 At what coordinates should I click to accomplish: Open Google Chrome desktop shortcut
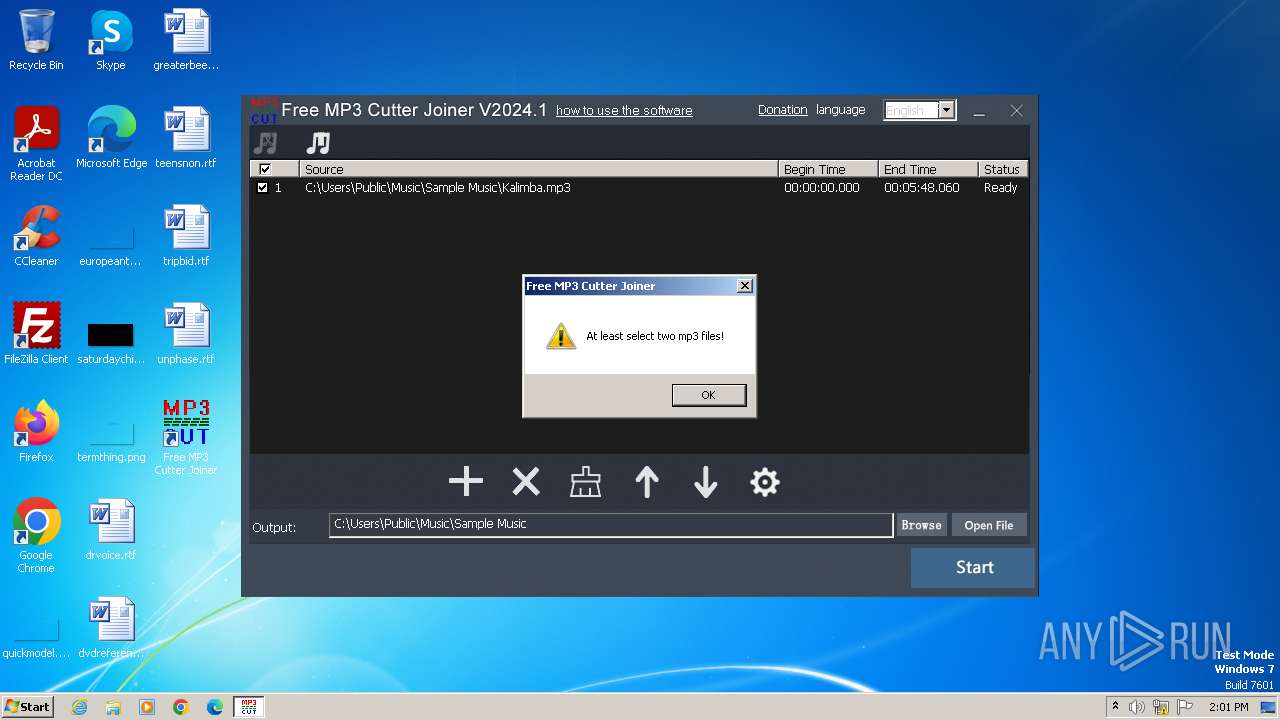[36, 536]
